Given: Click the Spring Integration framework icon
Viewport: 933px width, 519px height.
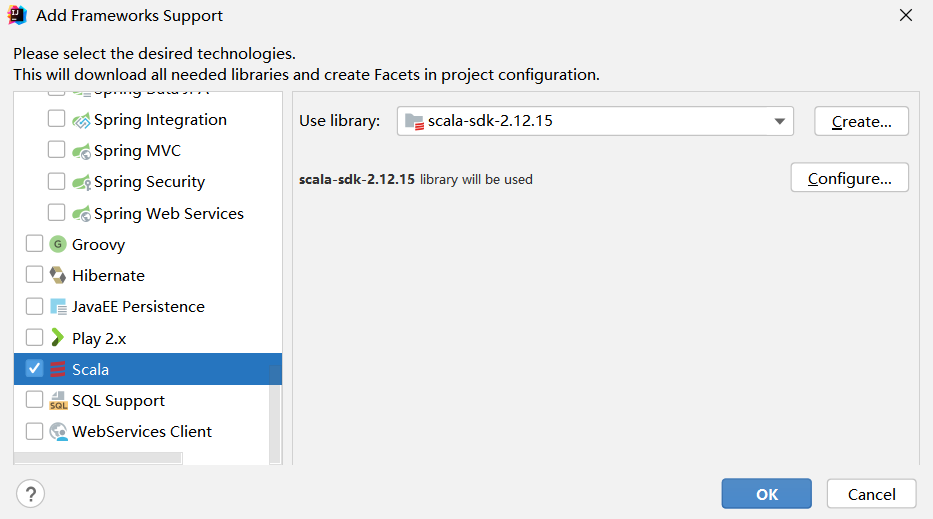Looking at the screenshot, I should click(81, 120).
